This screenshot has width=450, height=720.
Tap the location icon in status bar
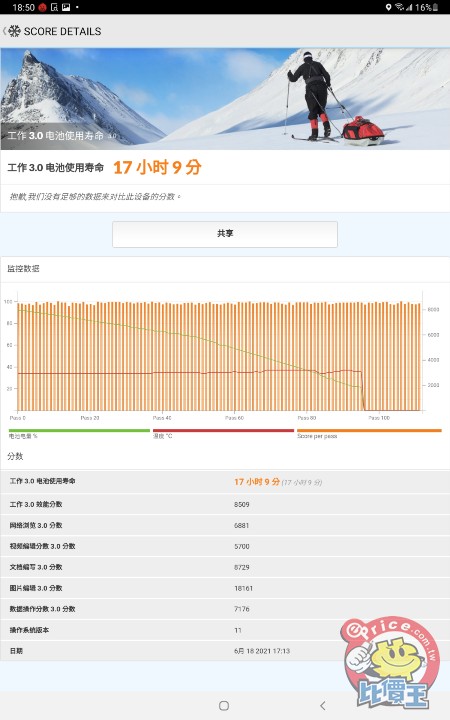click(x=388, y=7)
